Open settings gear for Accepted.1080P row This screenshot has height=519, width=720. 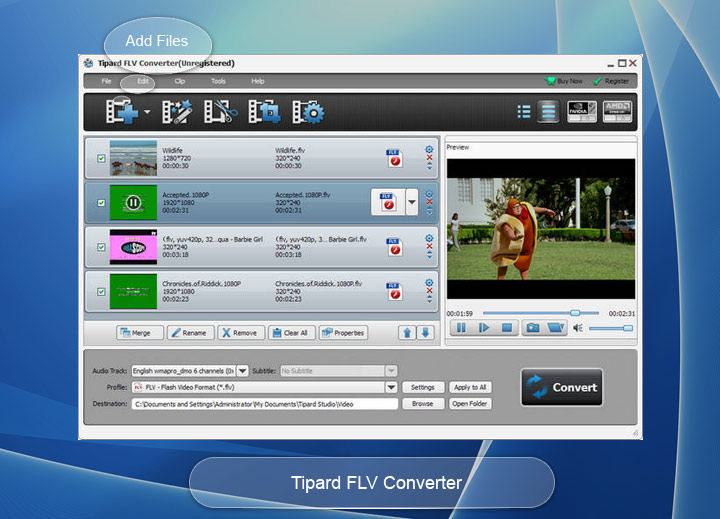(429, 194)
